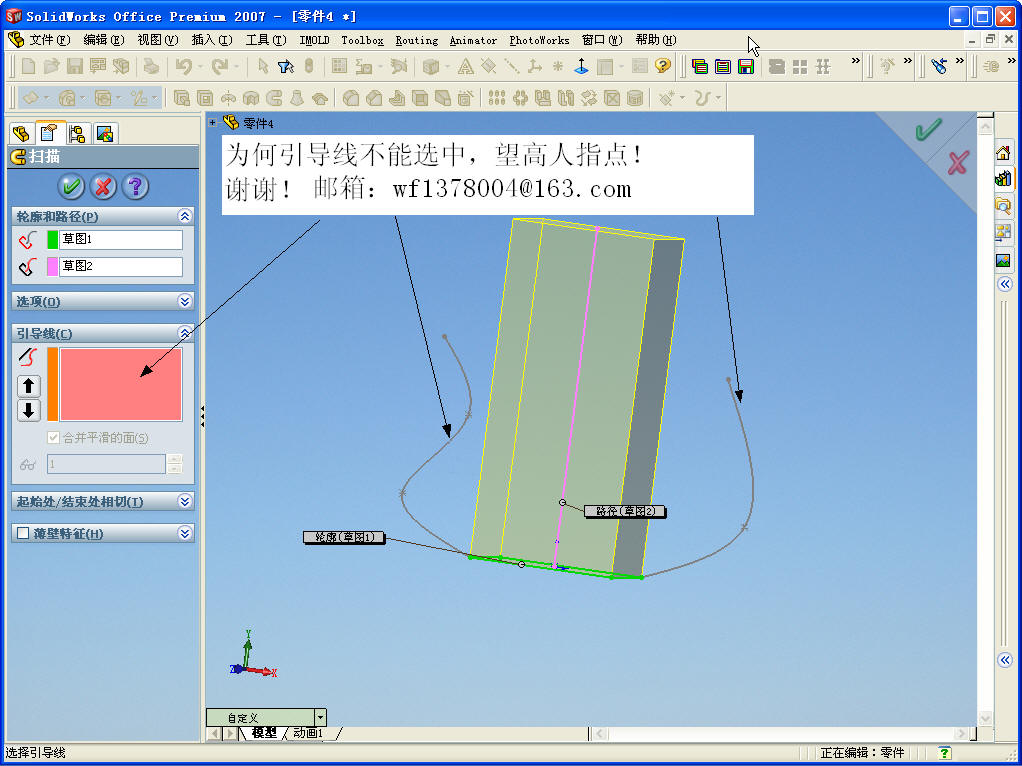
Task: Collapse the 轮廓和路径(P) section
Action: coord(184,216)
